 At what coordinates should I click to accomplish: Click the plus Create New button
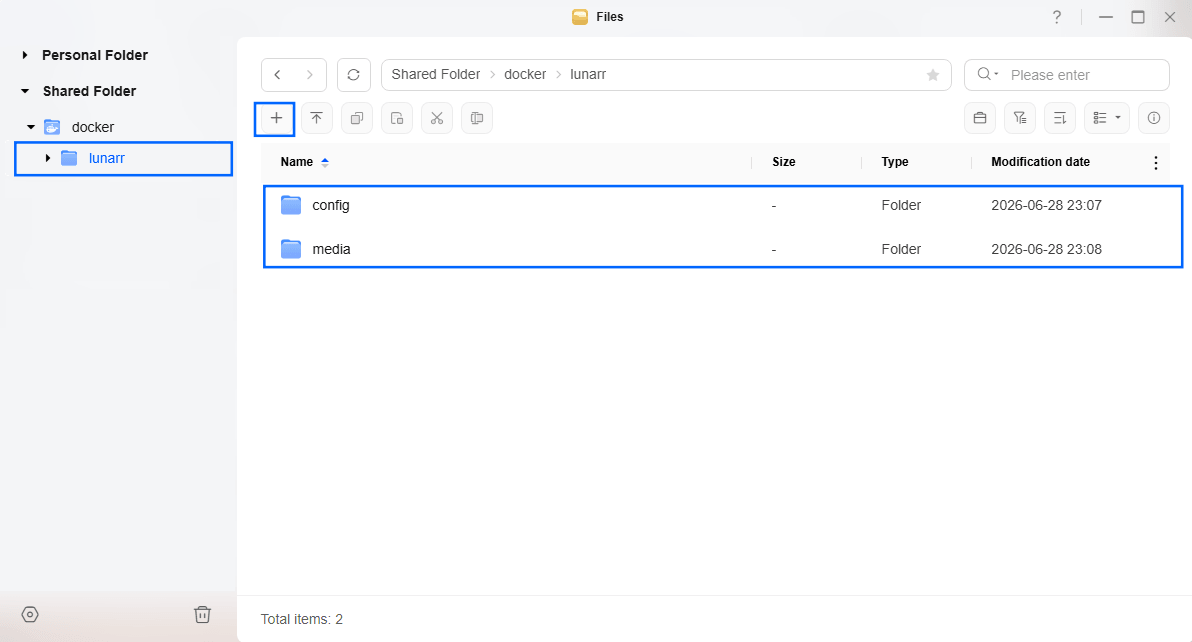coord(276,119)
